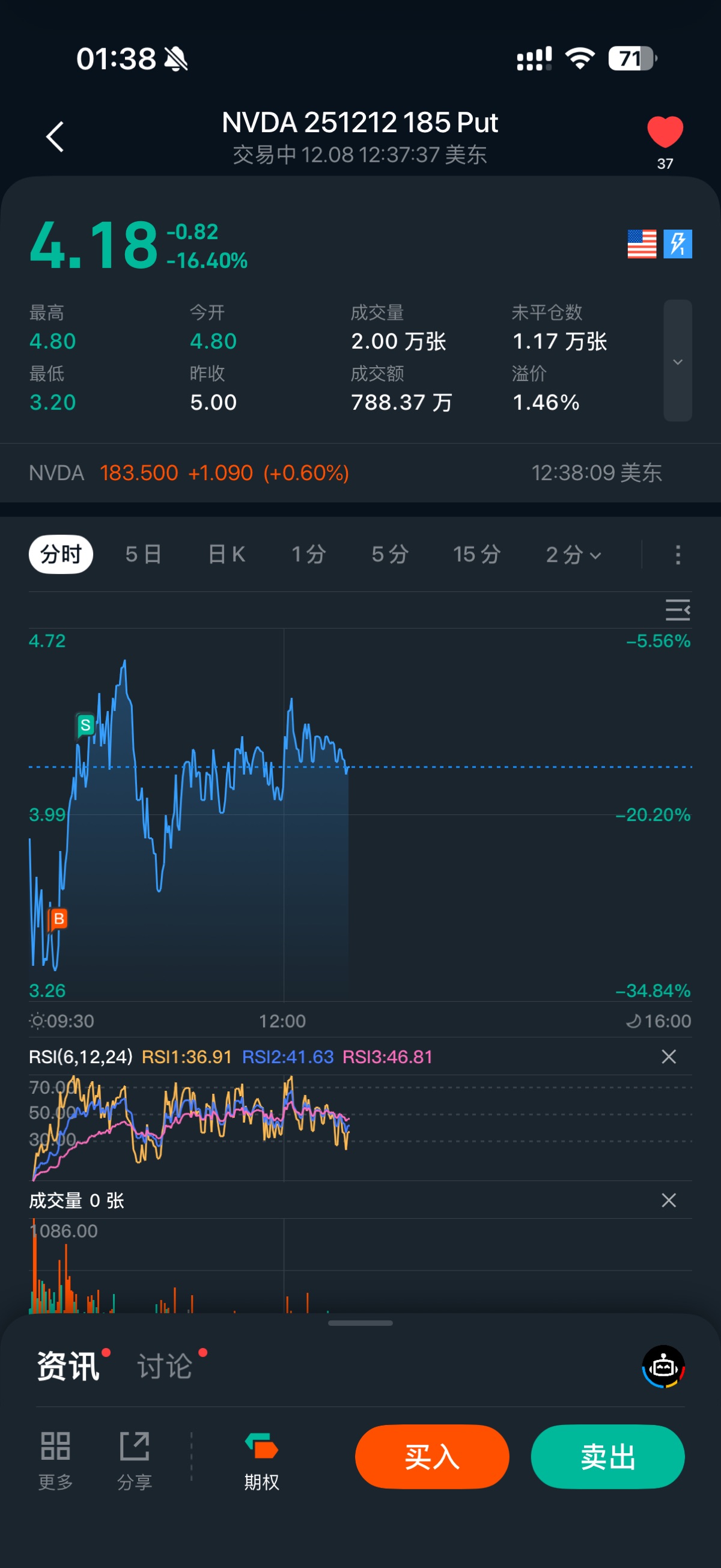Screen dimensions: 721x1568
Task: Open the 更多 more grid icon
Action: pyautogui.click(x=55, y=1460)
